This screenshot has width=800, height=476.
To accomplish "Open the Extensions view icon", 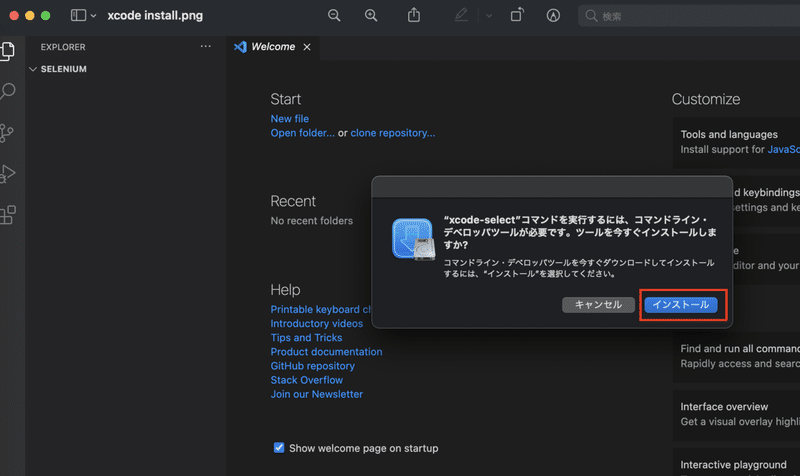I will click(8, 215).
